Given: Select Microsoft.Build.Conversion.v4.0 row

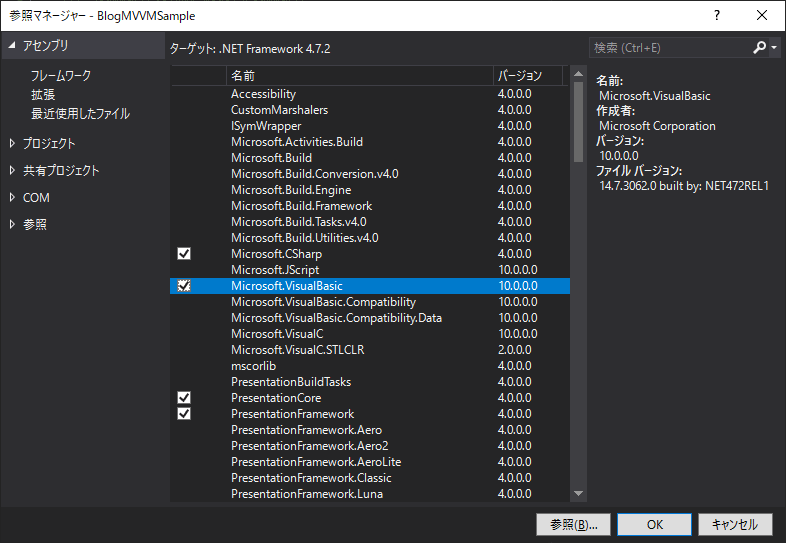Looking at the screenshot, I should click(370, 174).
